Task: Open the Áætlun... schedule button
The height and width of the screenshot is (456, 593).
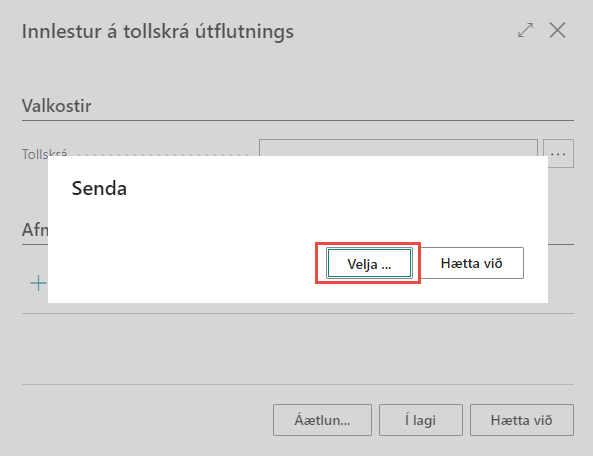Action: click(x=322, y=420)
